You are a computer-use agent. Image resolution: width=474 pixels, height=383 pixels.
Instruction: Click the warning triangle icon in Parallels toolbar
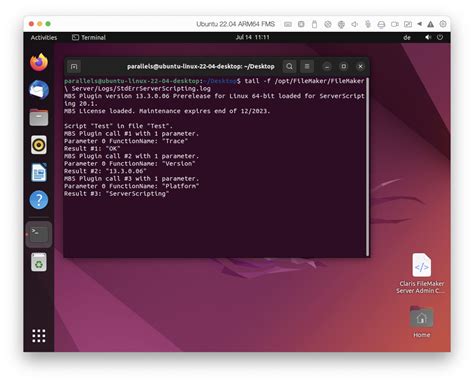pos(430,24)
